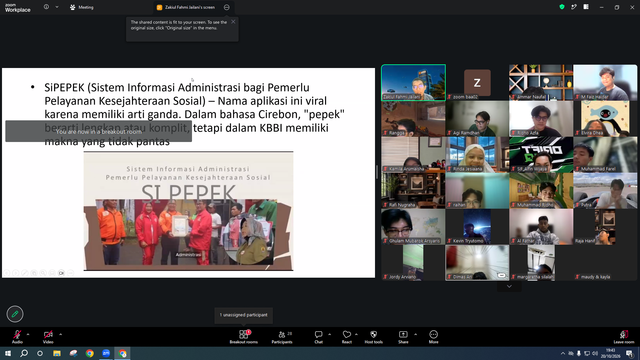The width and height of the screenshot is (640, 360).
Task: Select M Faiz Haidar's video tile
Action: (x=605, y=82)
